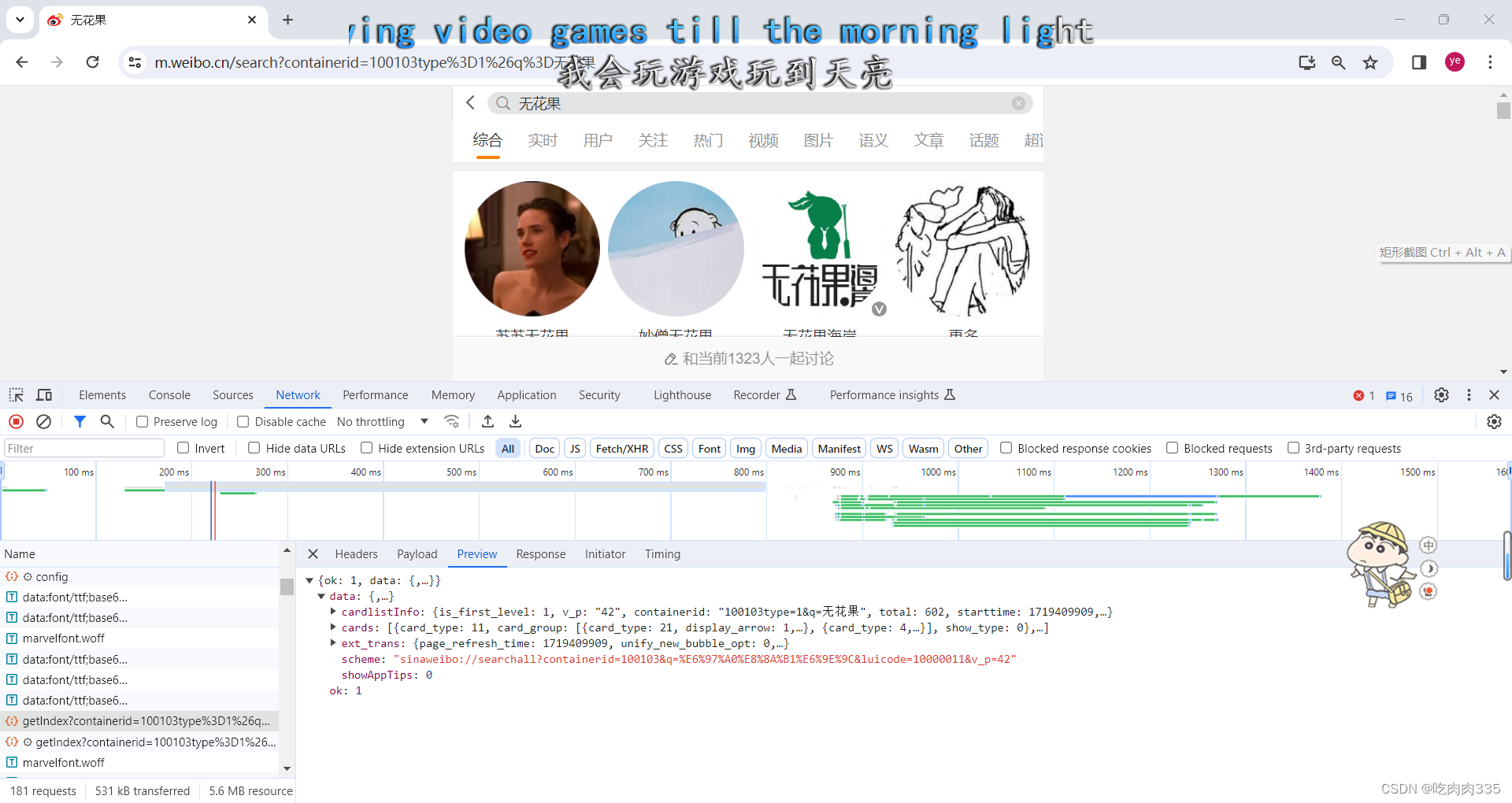
Task: Switch to the Headers tab
Action: point(356,554)
